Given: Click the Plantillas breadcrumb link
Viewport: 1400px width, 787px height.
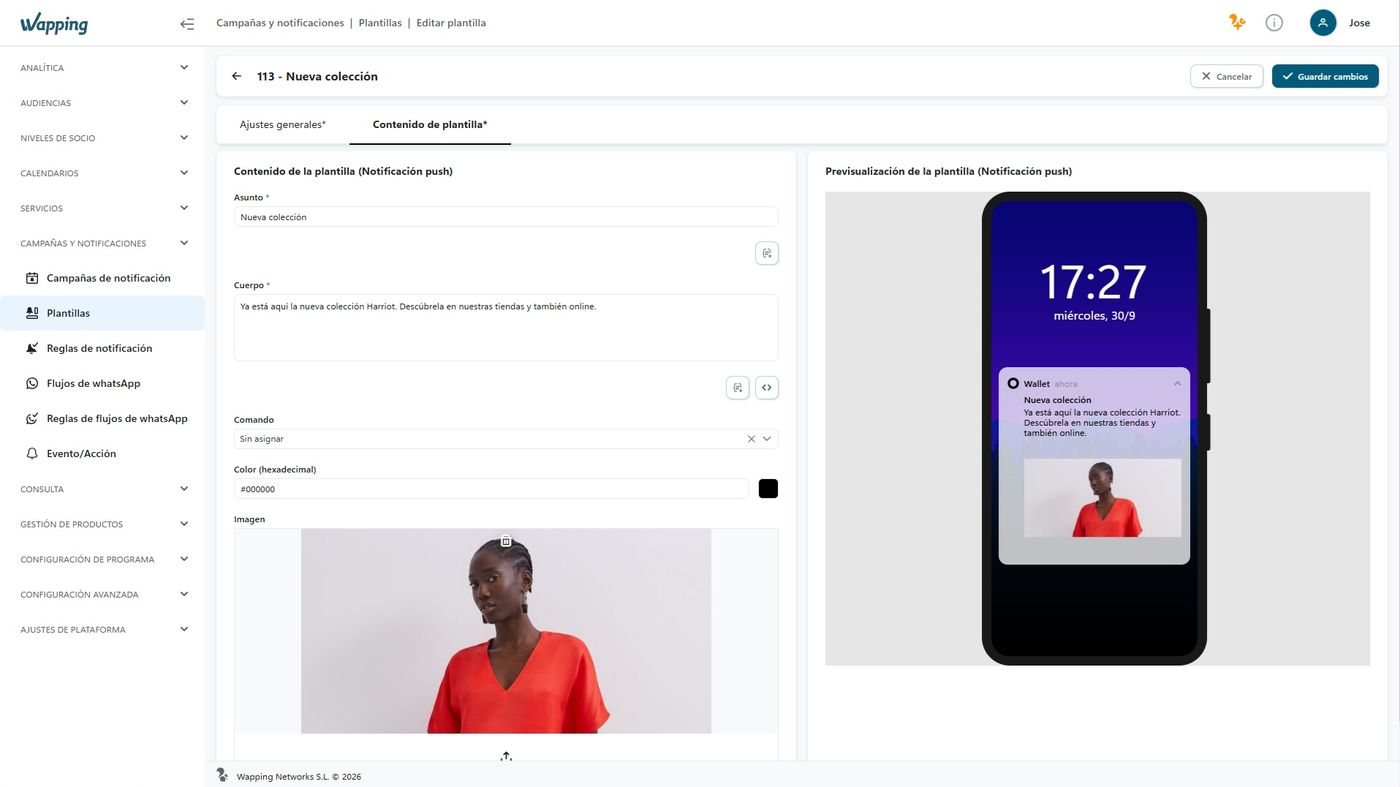Looking at the screenshot, I should (x=380, y=23).
